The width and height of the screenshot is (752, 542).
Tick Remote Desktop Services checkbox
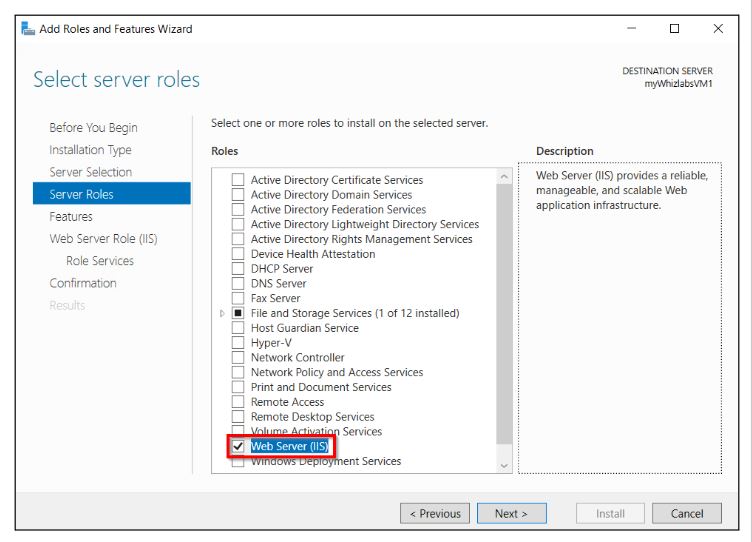238,417
